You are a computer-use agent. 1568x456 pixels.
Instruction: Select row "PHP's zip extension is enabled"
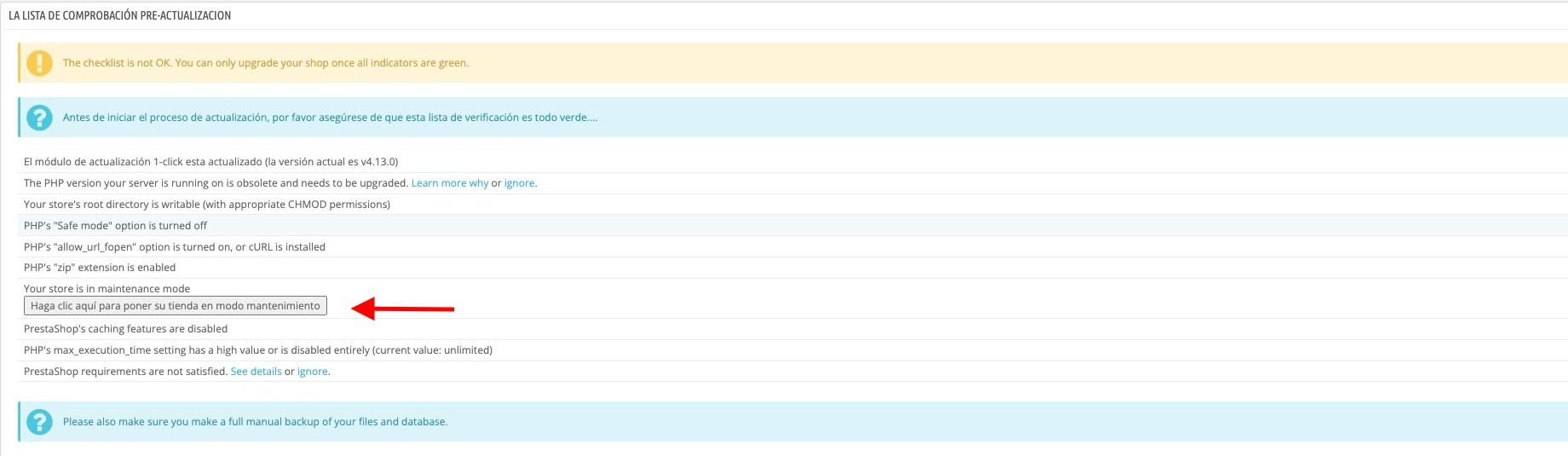(794, 268)
